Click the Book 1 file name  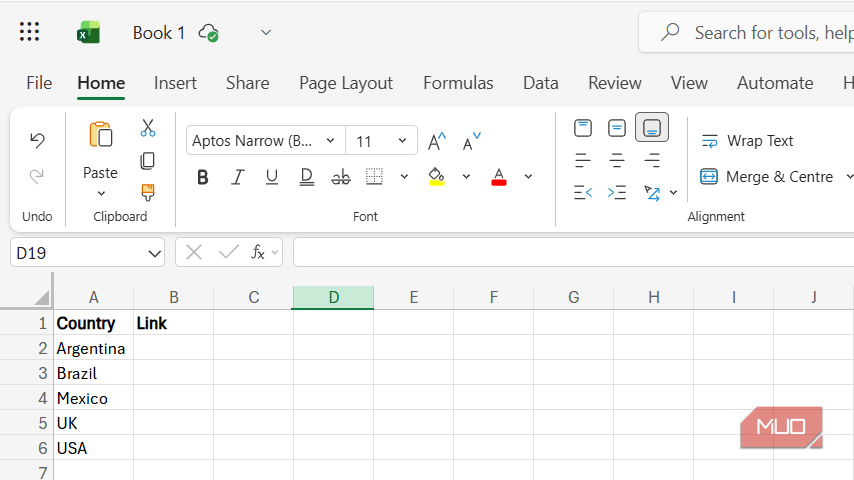click(x=159, y=33)
